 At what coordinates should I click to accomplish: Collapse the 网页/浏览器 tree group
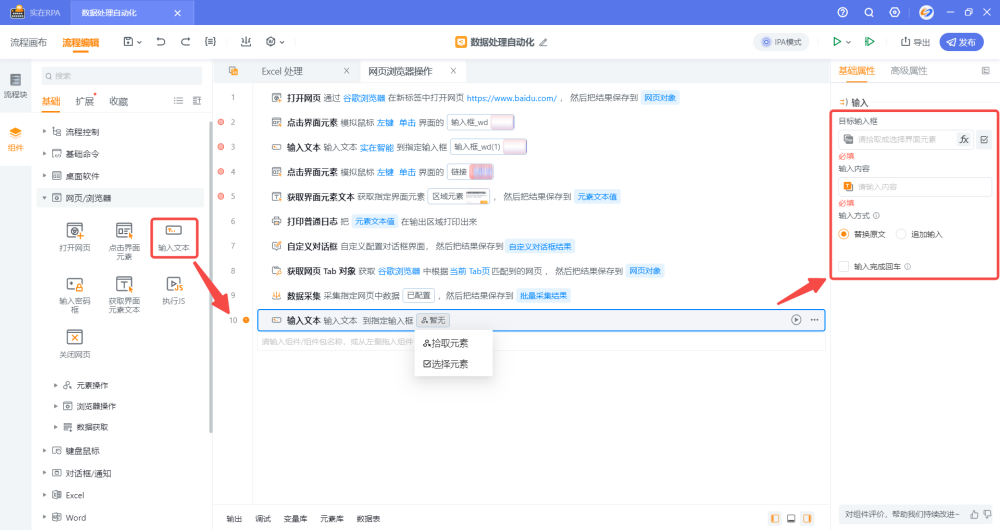click(x=44, y=198)
